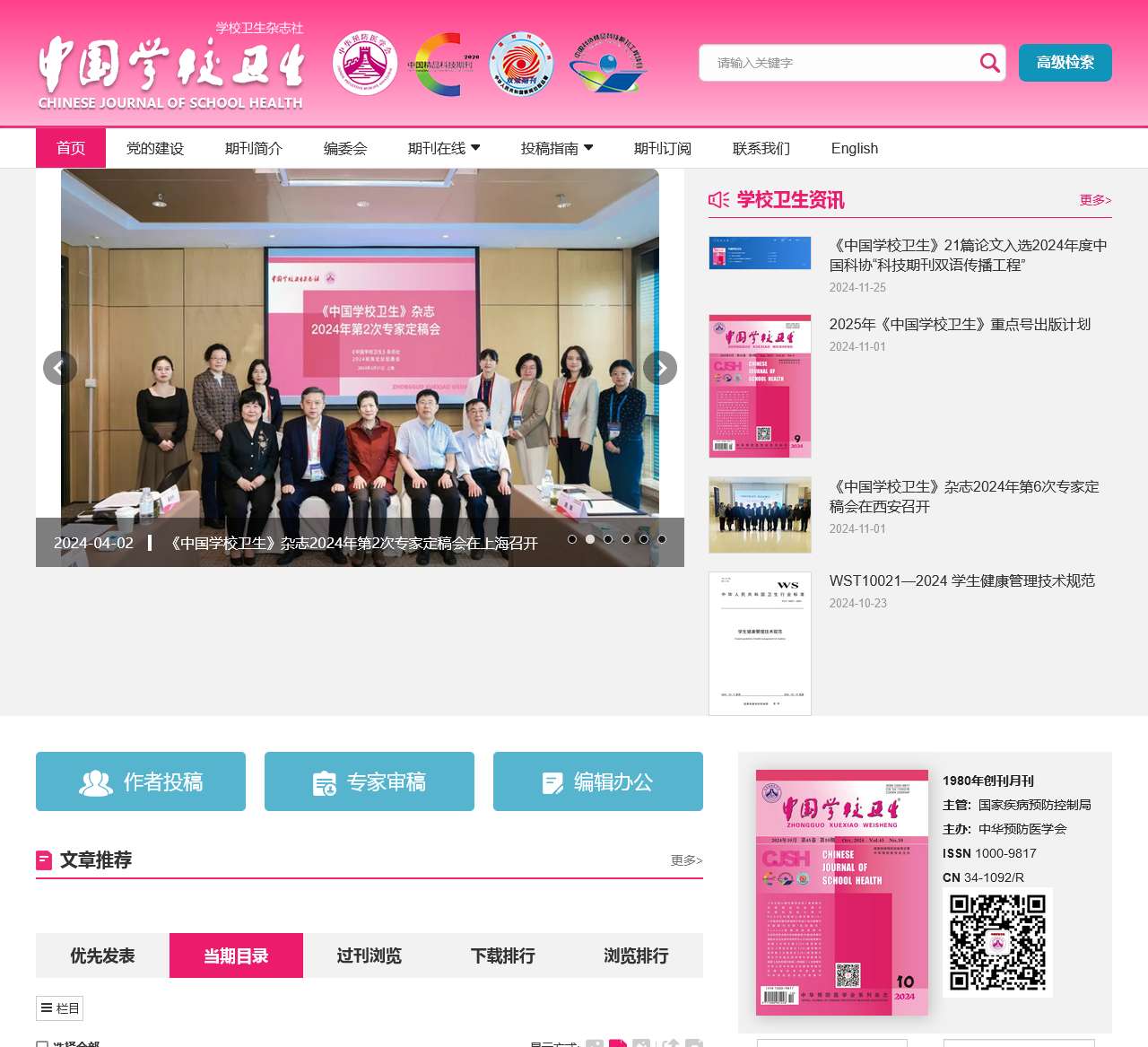Image resolution: width=1148 pixels, height=1047 pixels.
Task: Click the ISSN 1000-9817 text
Action: pos(989,853)
